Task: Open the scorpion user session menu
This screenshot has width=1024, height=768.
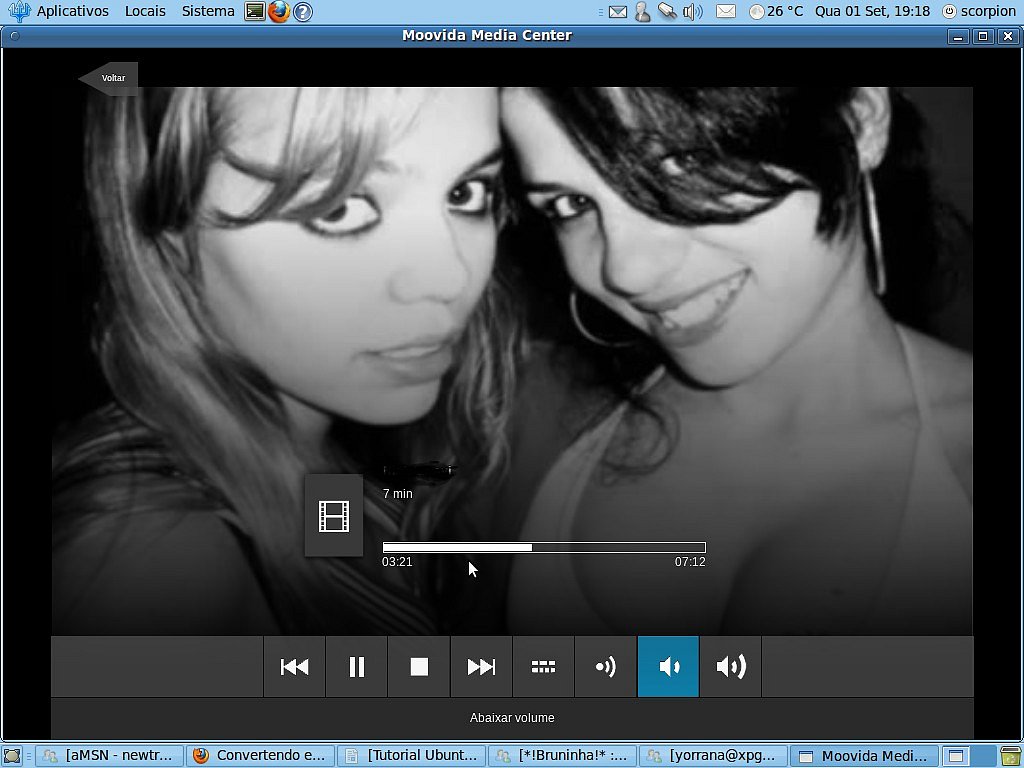Action: click(980, 11)
